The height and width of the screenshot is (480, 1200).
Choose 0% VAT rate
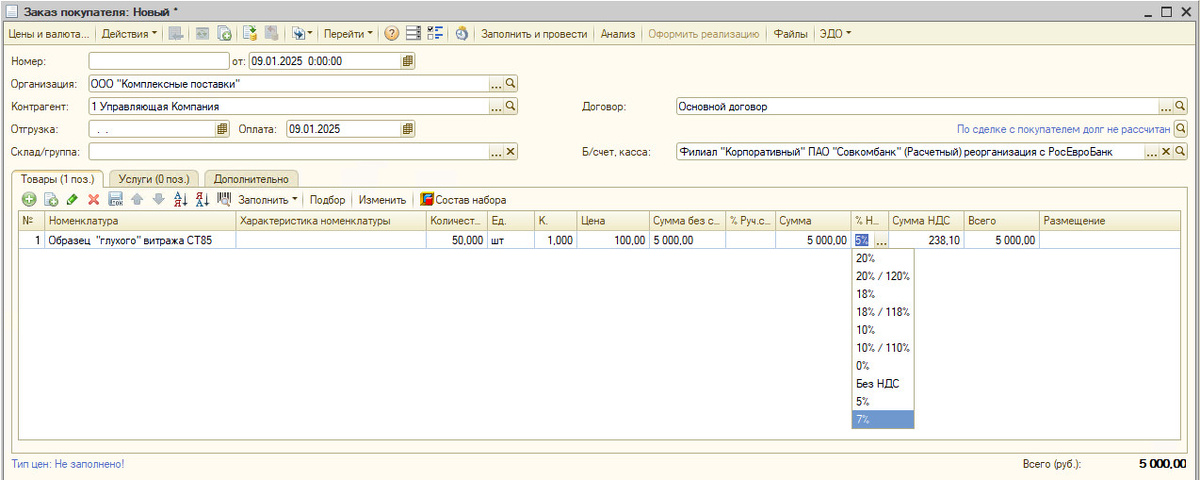point(883,366)
